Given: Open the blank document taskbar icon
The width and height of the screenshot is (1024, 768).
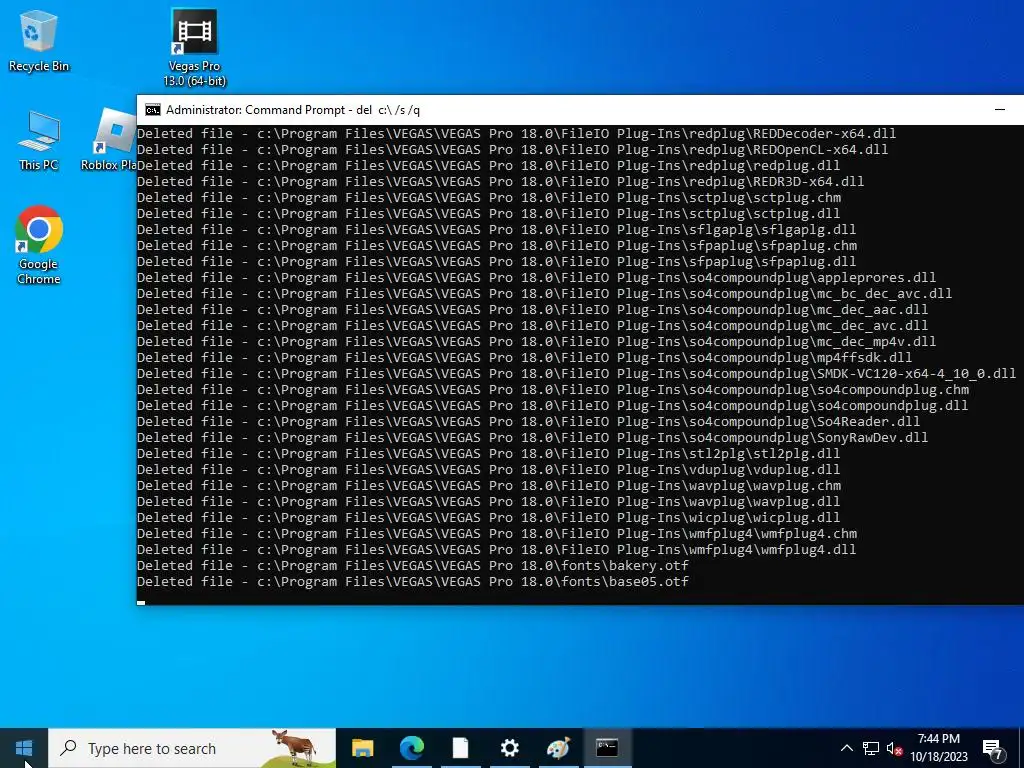Looking at the screenshot, I should click(460, 748).
